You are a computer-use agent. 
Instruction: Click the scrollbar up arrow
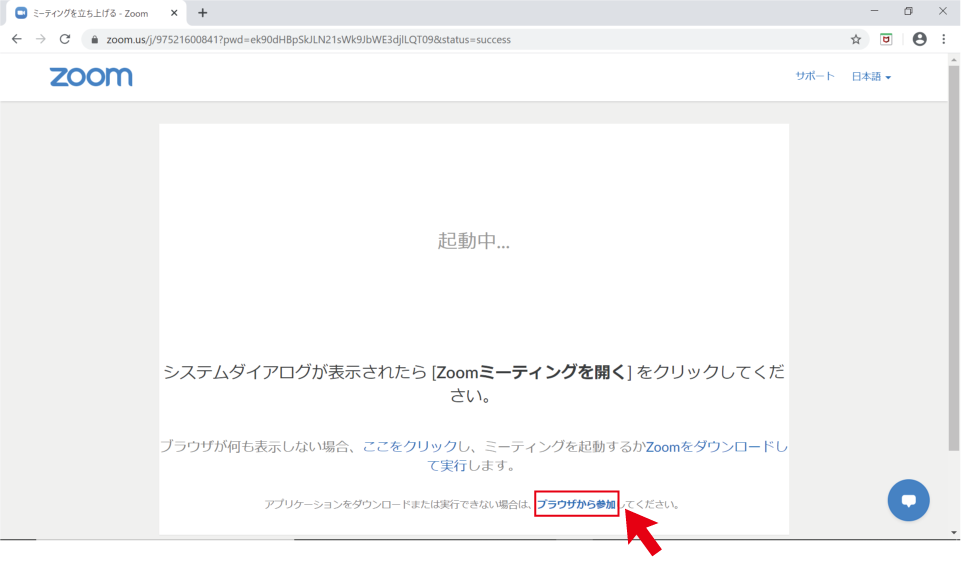click(953, 59)
